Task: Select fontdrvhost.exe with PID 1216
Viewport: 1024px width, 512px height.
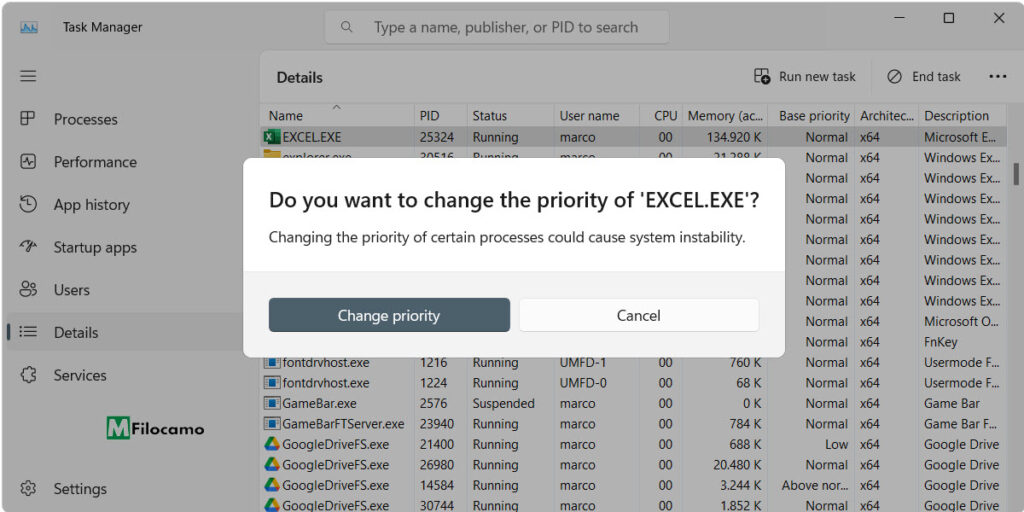Action: pyautogui.click(x=633, y=362)
